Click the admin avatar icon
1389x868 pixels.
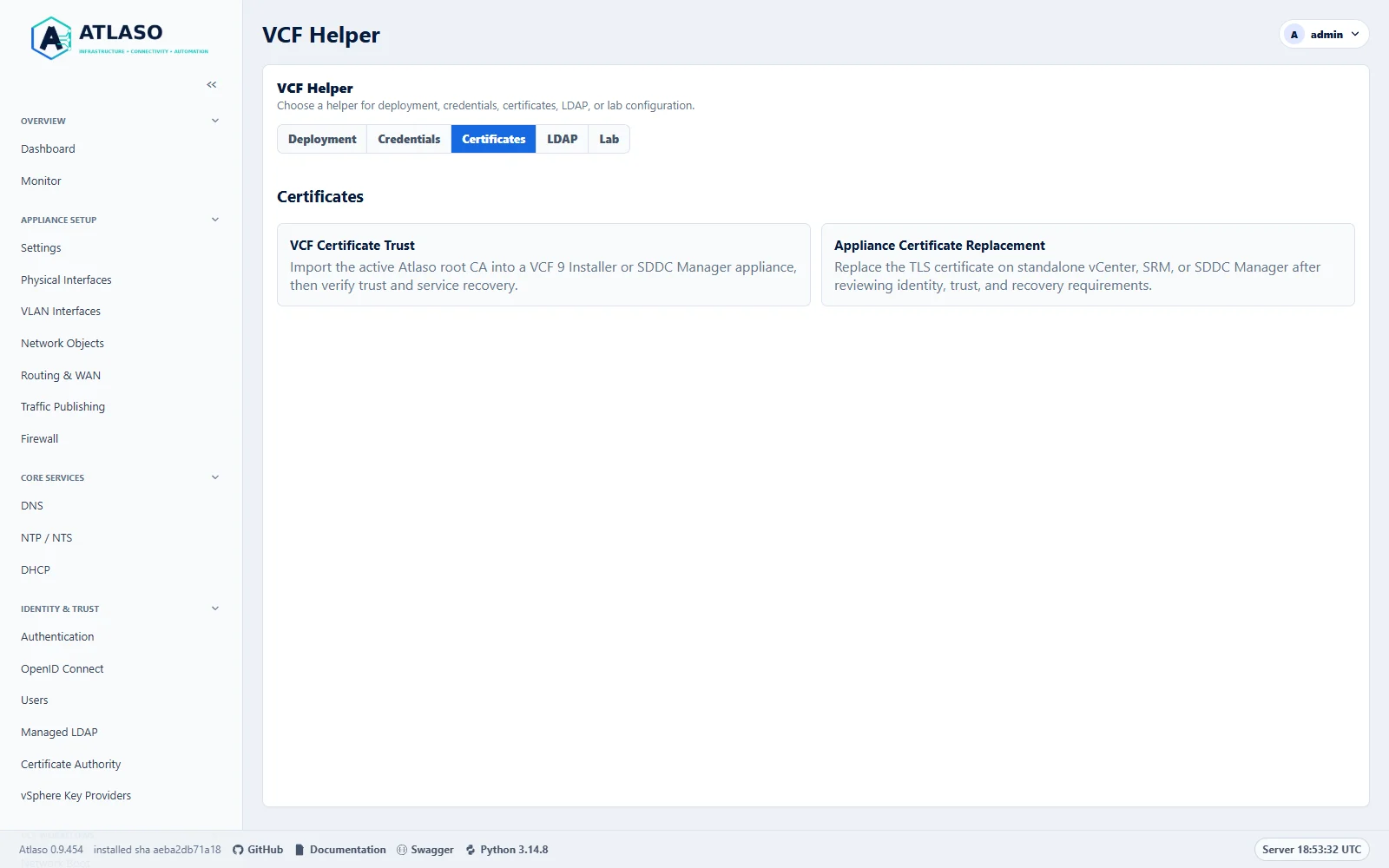pos(1294,35)
